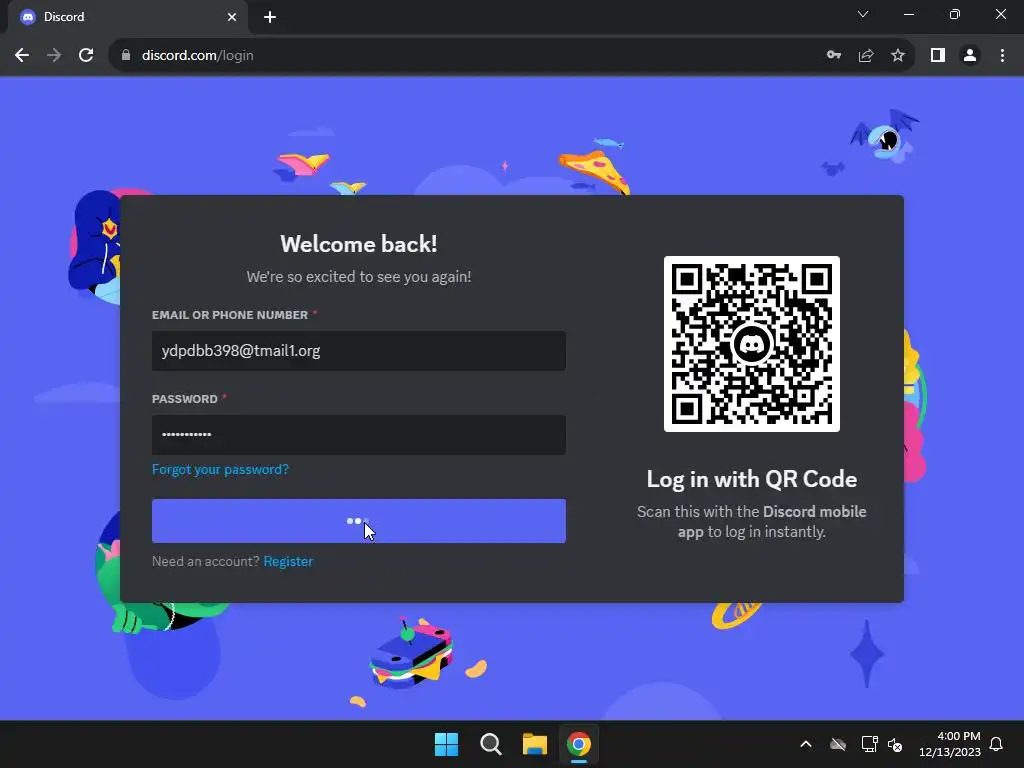This screenshot has height=768, width=1024.
Task: Go back with the browser back arrow
Action: pyautogui.click(x=22, y=56)
